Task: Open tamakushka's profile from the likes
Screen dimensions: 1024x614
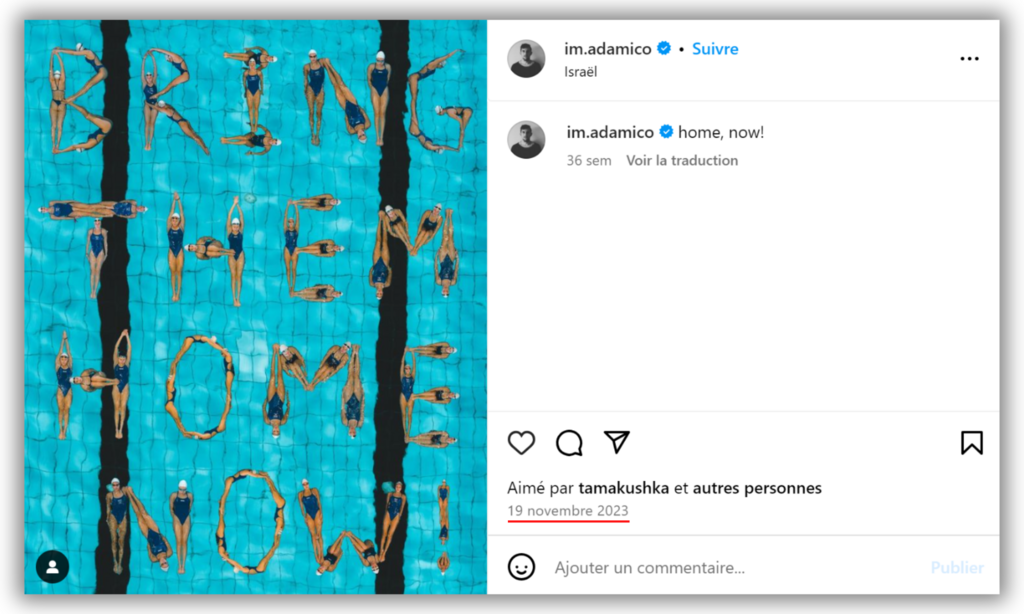Action: [x=624, y=488]
